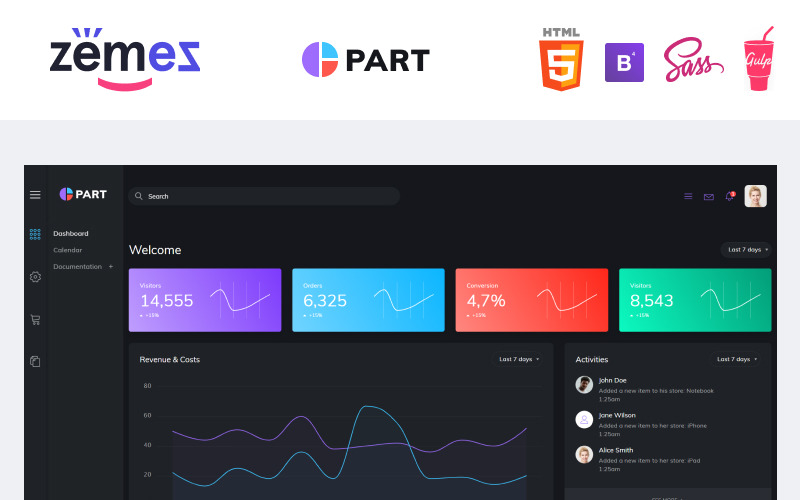Image resolution: width=800 pixels, height=500 pixels.
Task: Select Calendar in the side menu
Action: tap(68, 250)
